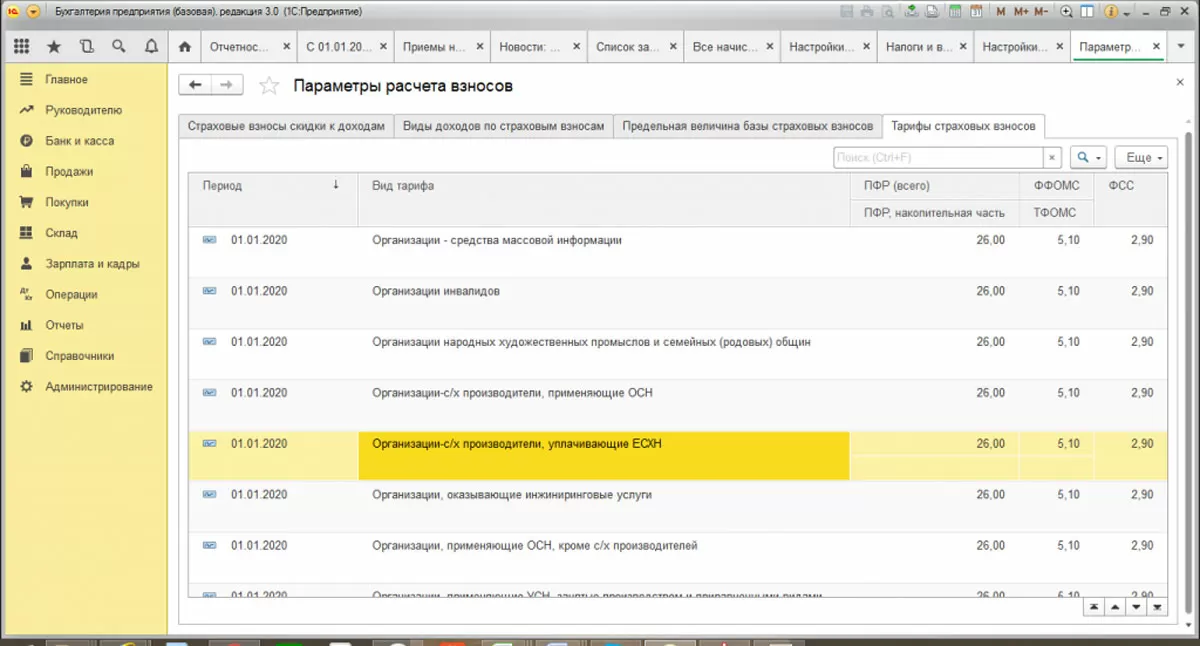Open notifications bell icon
Image resolution: width=1200 pixels, height=646 pixels.
point(151,46)
